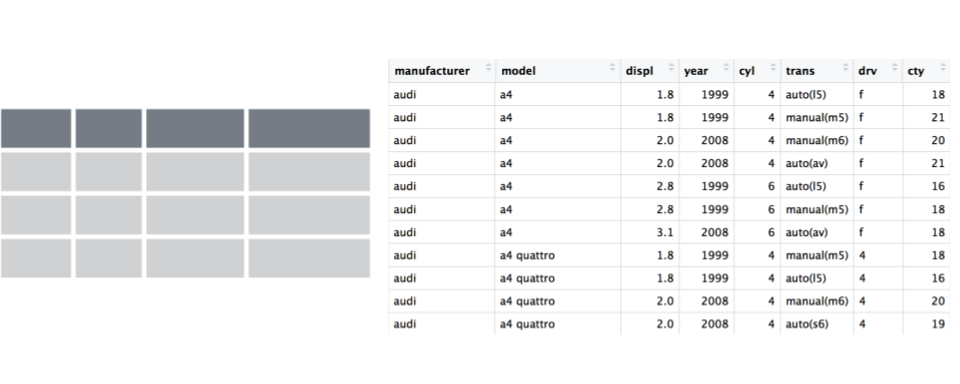The image size is (960, 384).
Task: Click the year column sort icon
Action: (726, 68)
